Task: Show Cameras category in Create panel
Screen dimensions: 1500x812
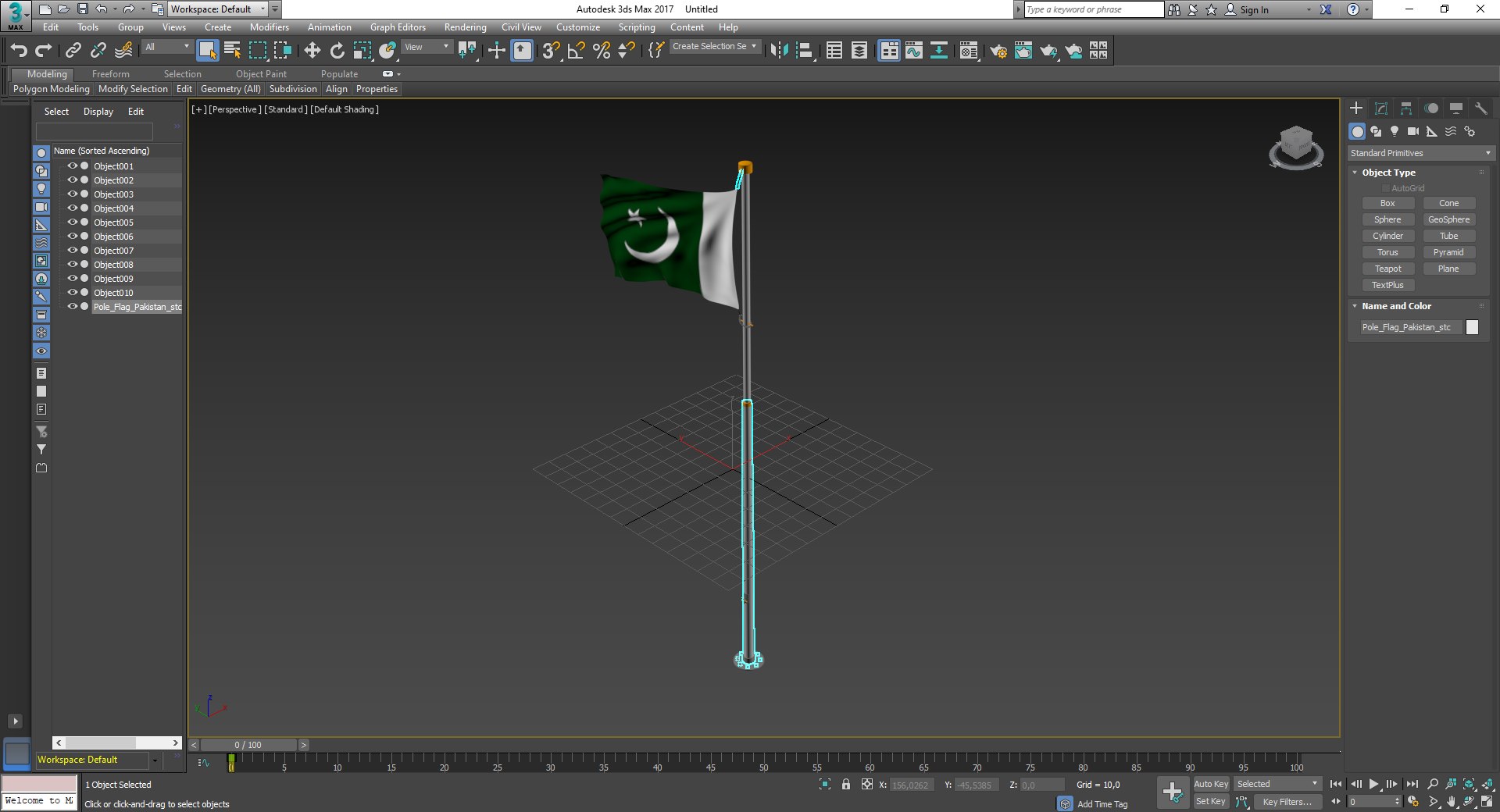Action: [1413, 131]
